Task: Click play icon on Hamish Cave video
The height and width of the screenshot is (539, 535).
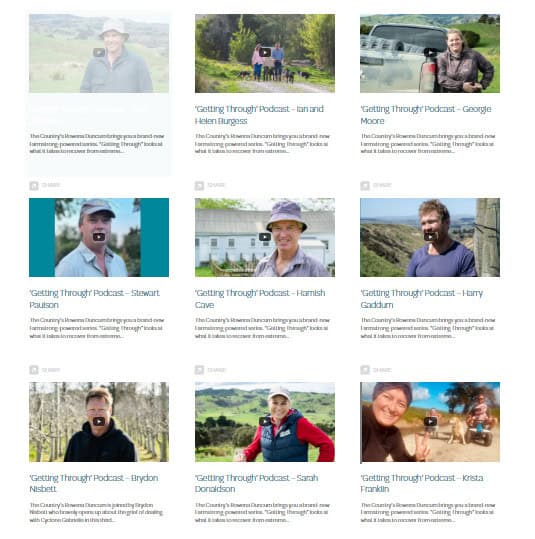Action: click(x=264, y=237)
